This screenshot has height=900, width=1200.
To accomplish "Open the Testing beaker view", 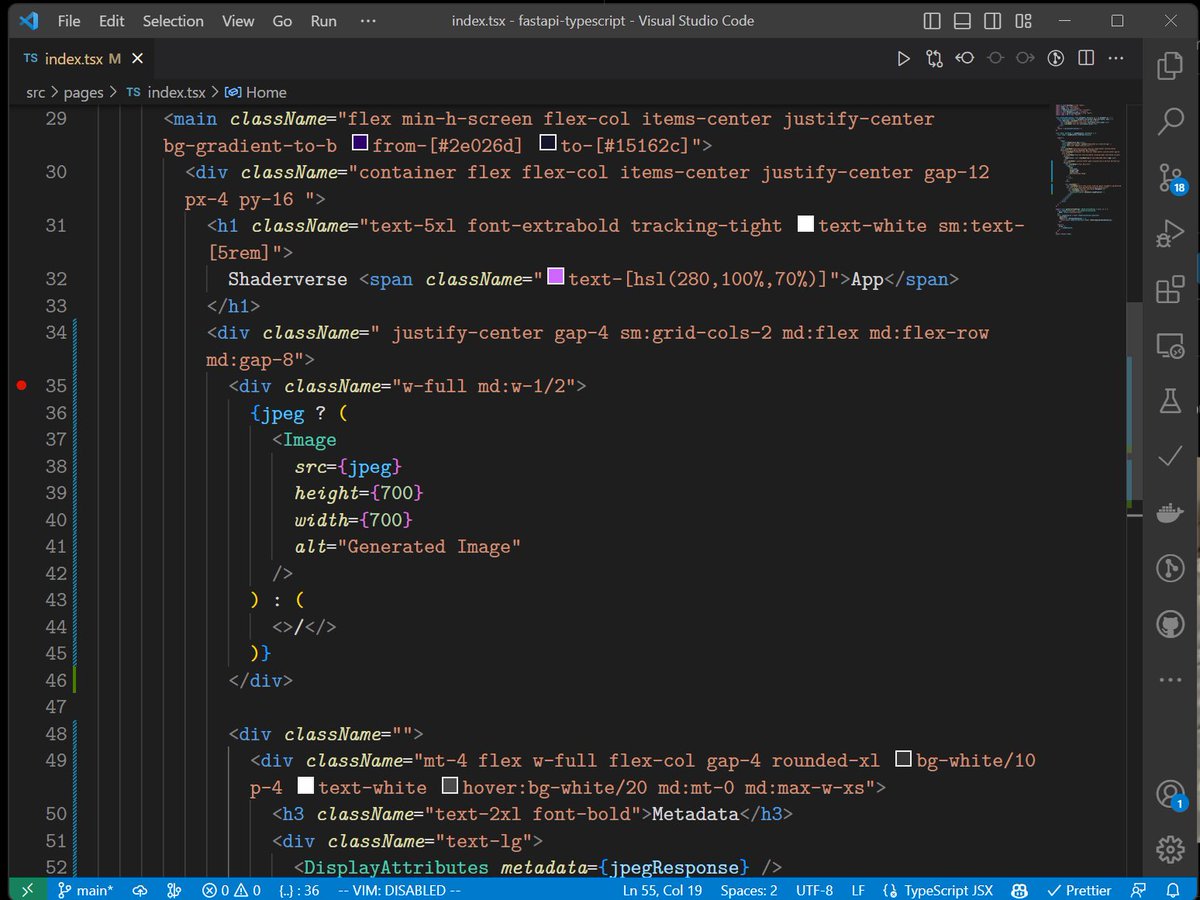I will pyautogui.click(x=1170, y=401).
